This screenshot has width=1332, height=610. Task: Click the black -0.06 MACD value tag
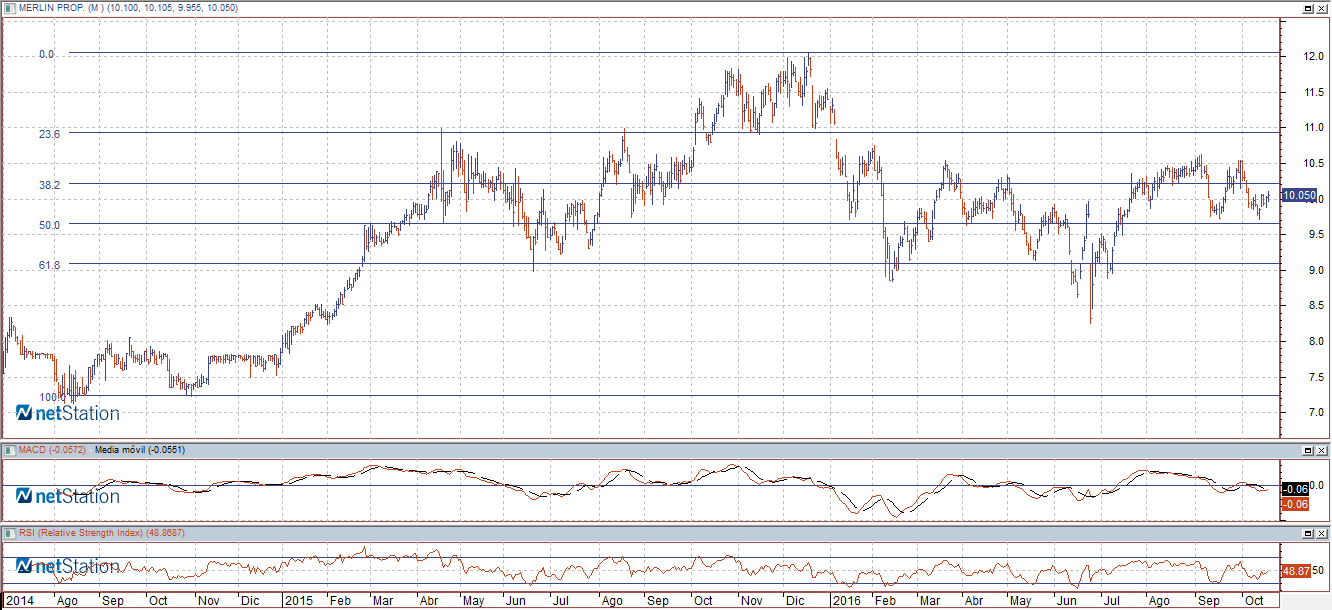pyautogui.click(x=1295, y=489)
